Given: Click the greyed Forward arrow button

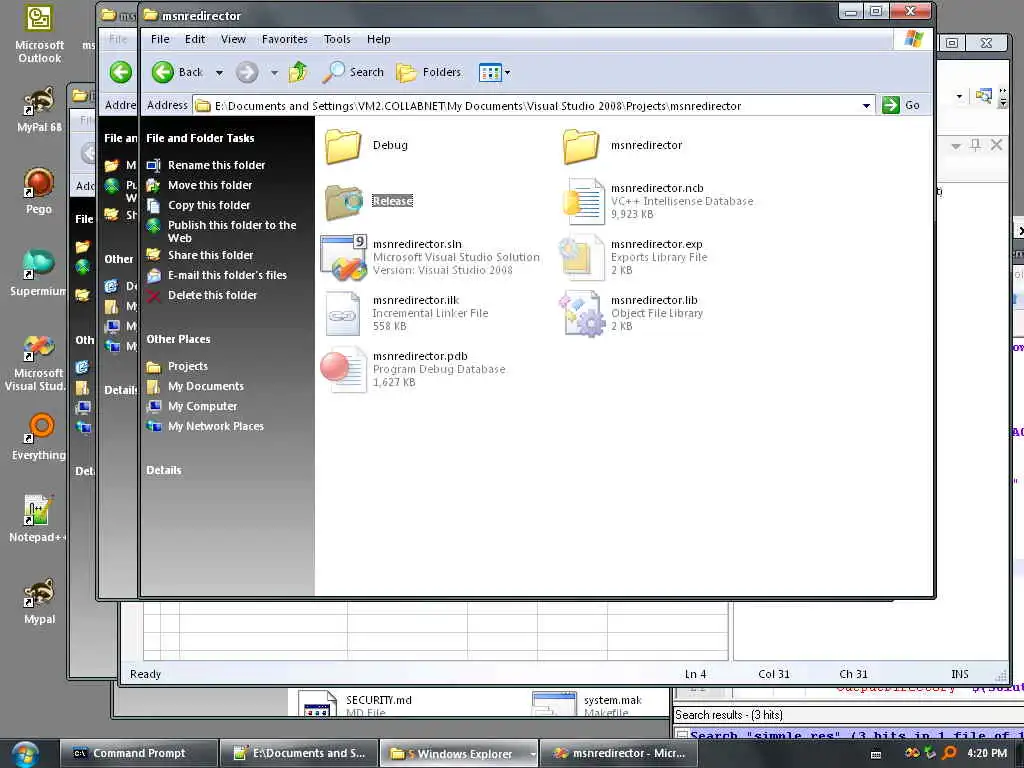Looking at the screenshot, I should tap(246, 72).
